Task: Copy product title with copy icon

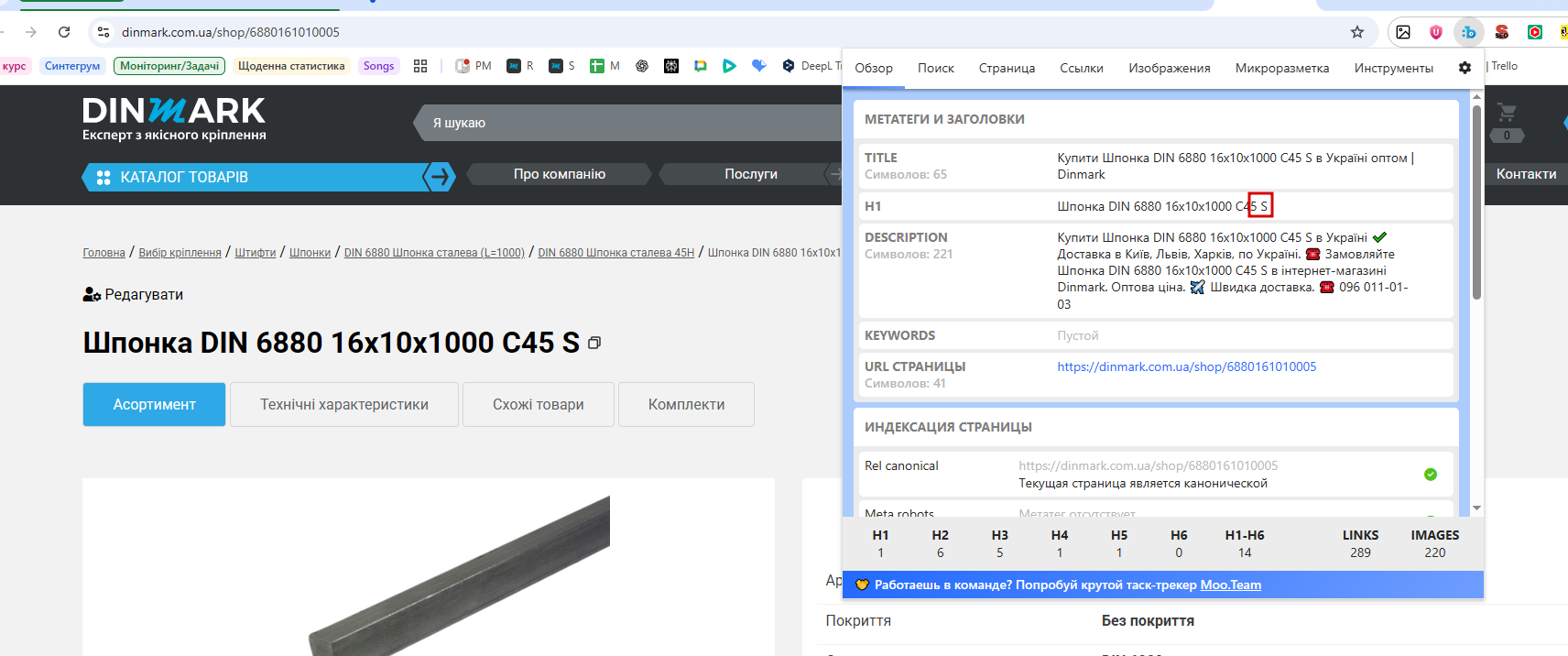Action: click(594, 343)
